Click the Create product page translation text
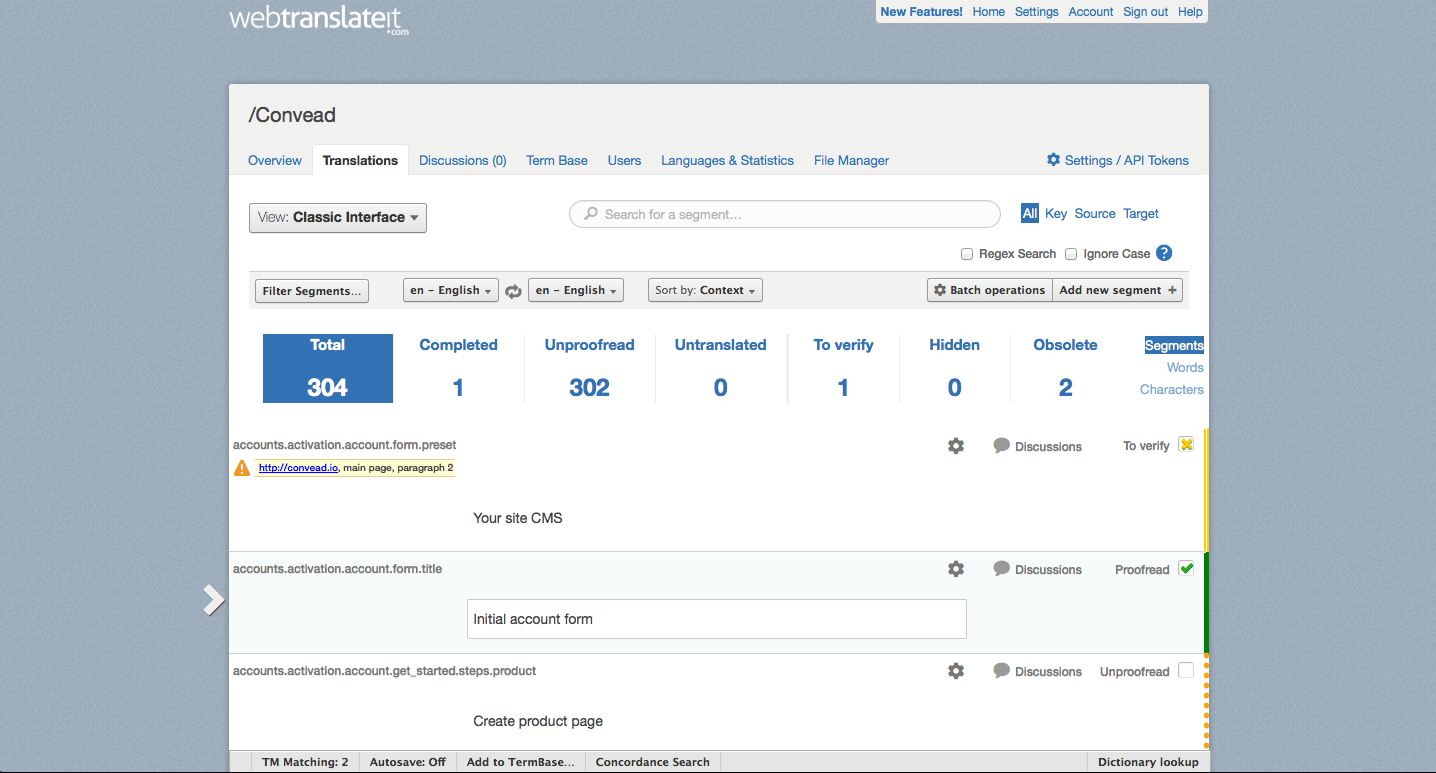The image size is (1436, 773). [538, 721]
